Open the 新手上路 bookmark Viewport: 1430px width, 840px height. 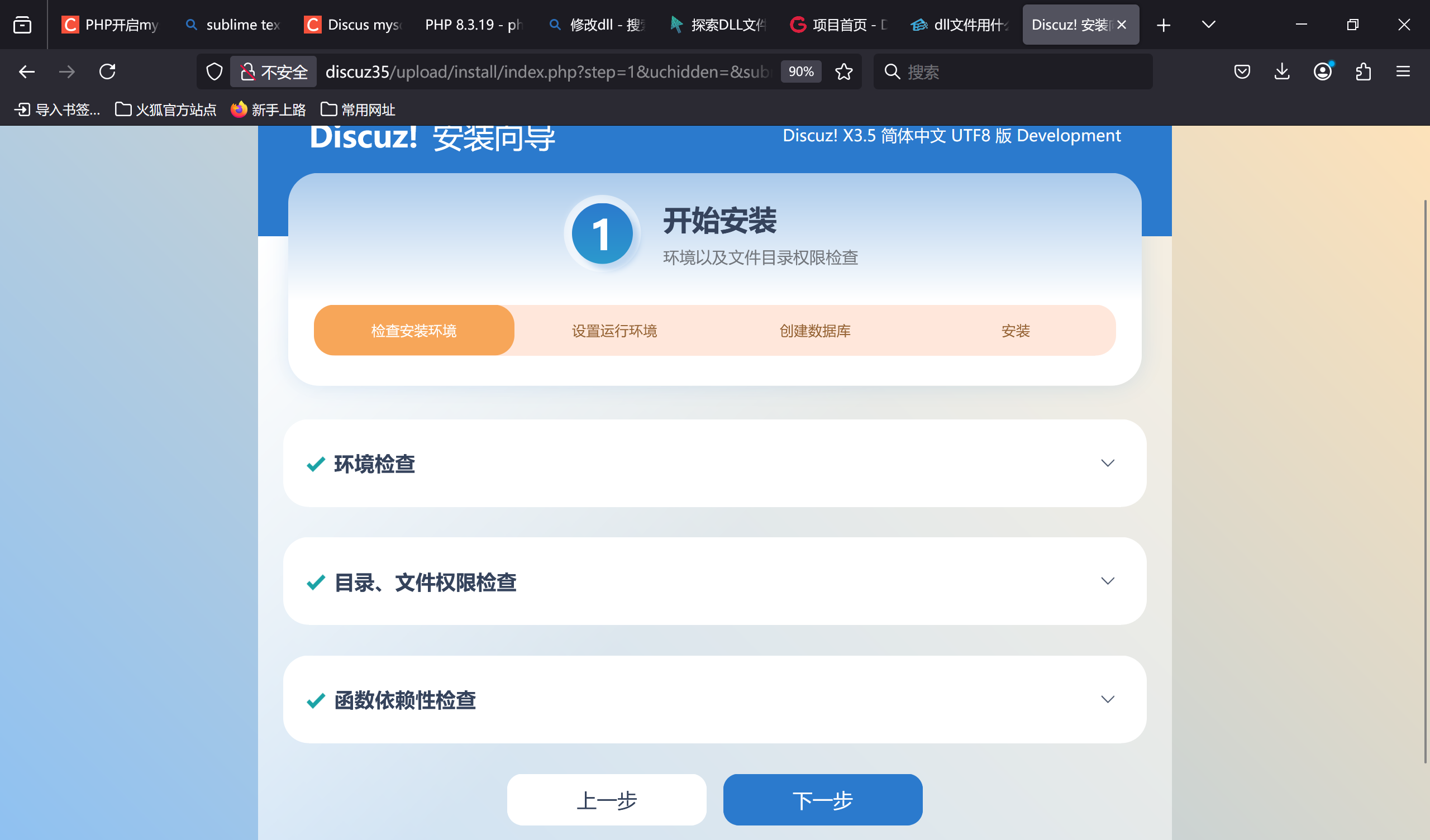(269, 109)
